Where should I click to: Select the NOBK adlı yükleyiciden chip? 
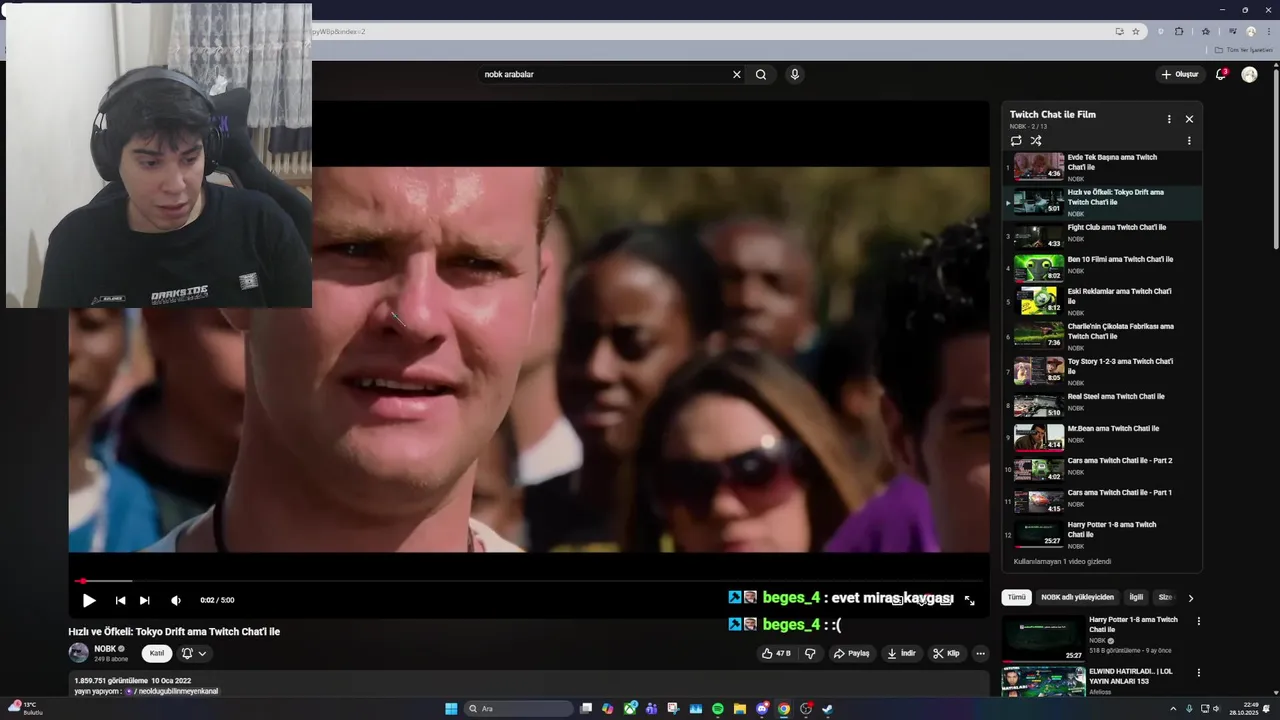(x=1077, y=597)
